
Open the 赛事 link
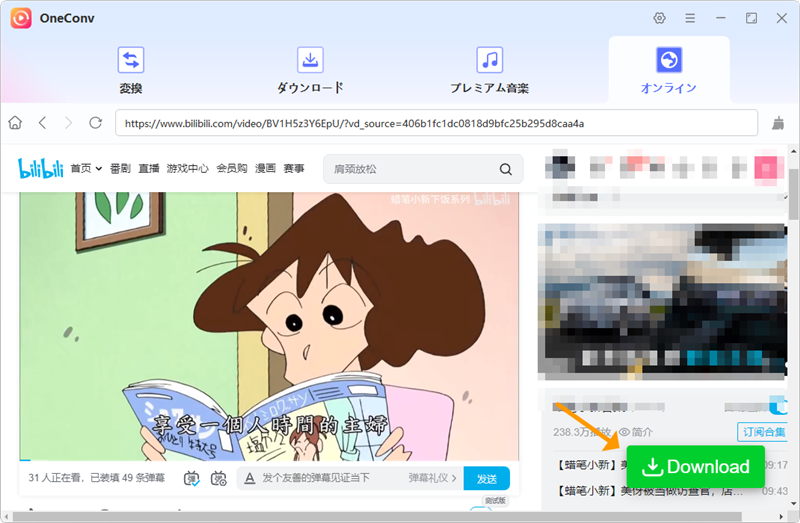pos(294,168)
